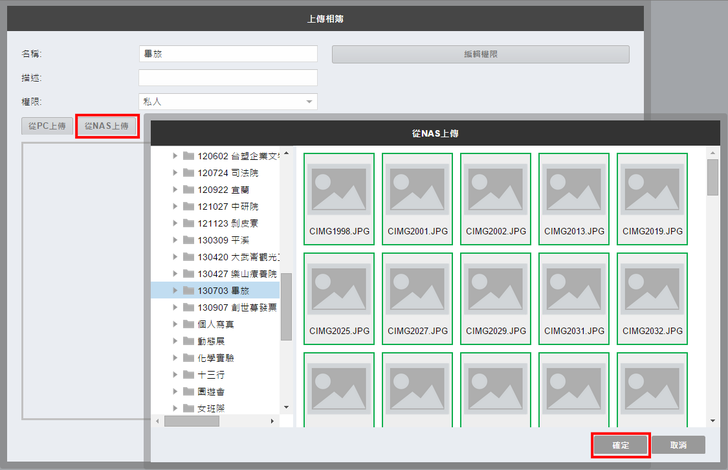
Task: Select the CIMG2001.JPG image placeholder icon
Action: (x=417, y=189)
